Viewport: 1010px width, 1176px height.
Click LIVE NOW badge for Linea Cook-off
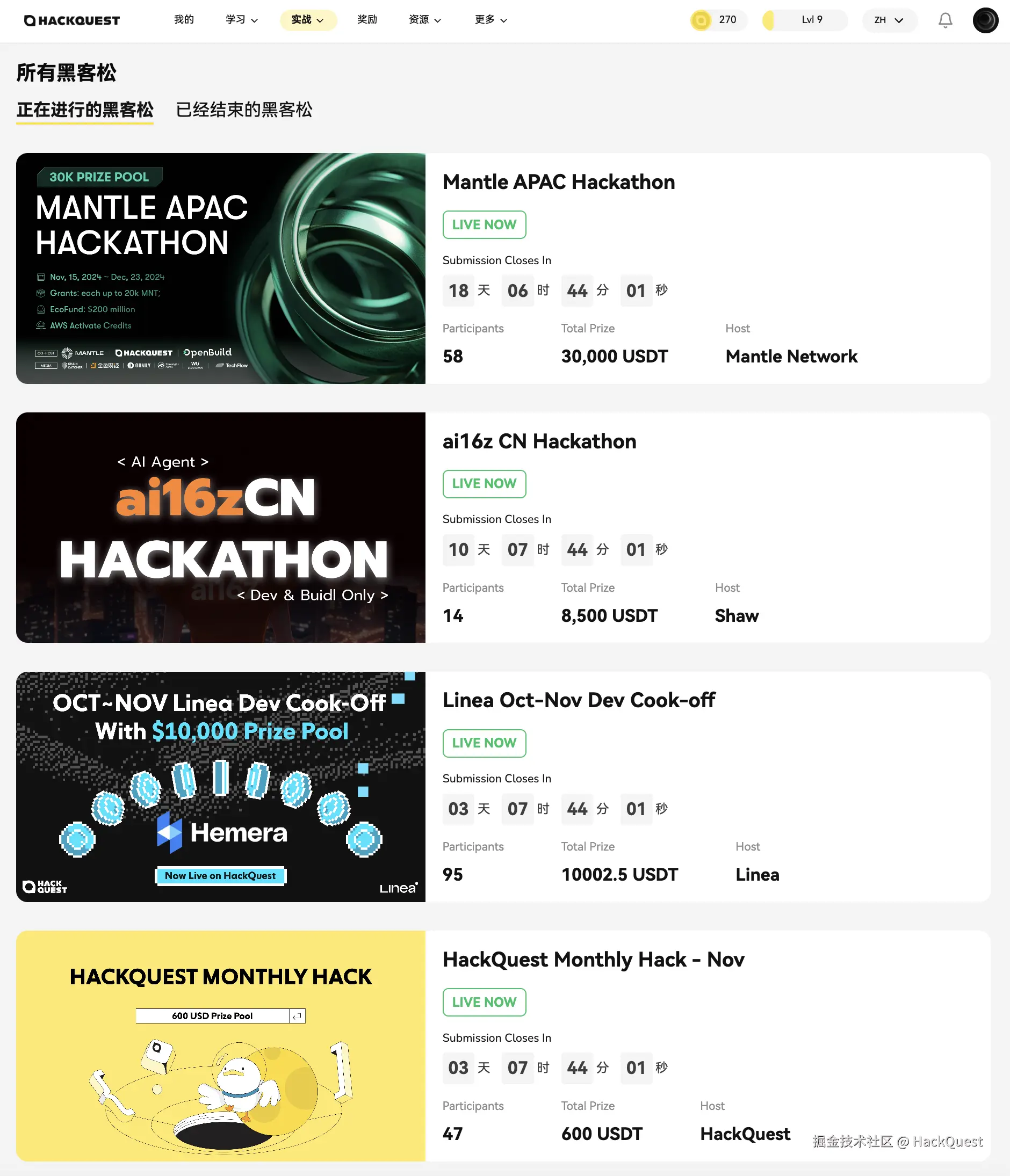484,743
